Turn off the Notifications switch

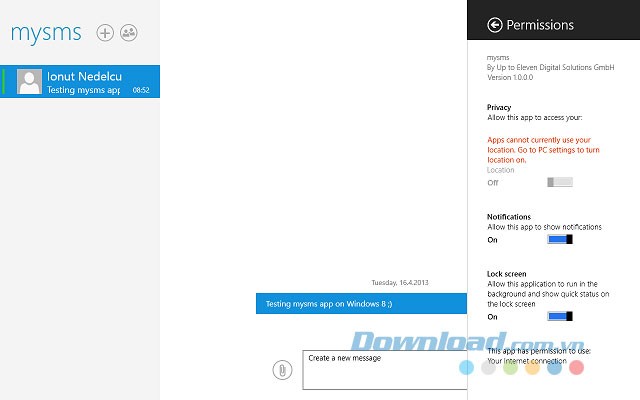[559, 240]
